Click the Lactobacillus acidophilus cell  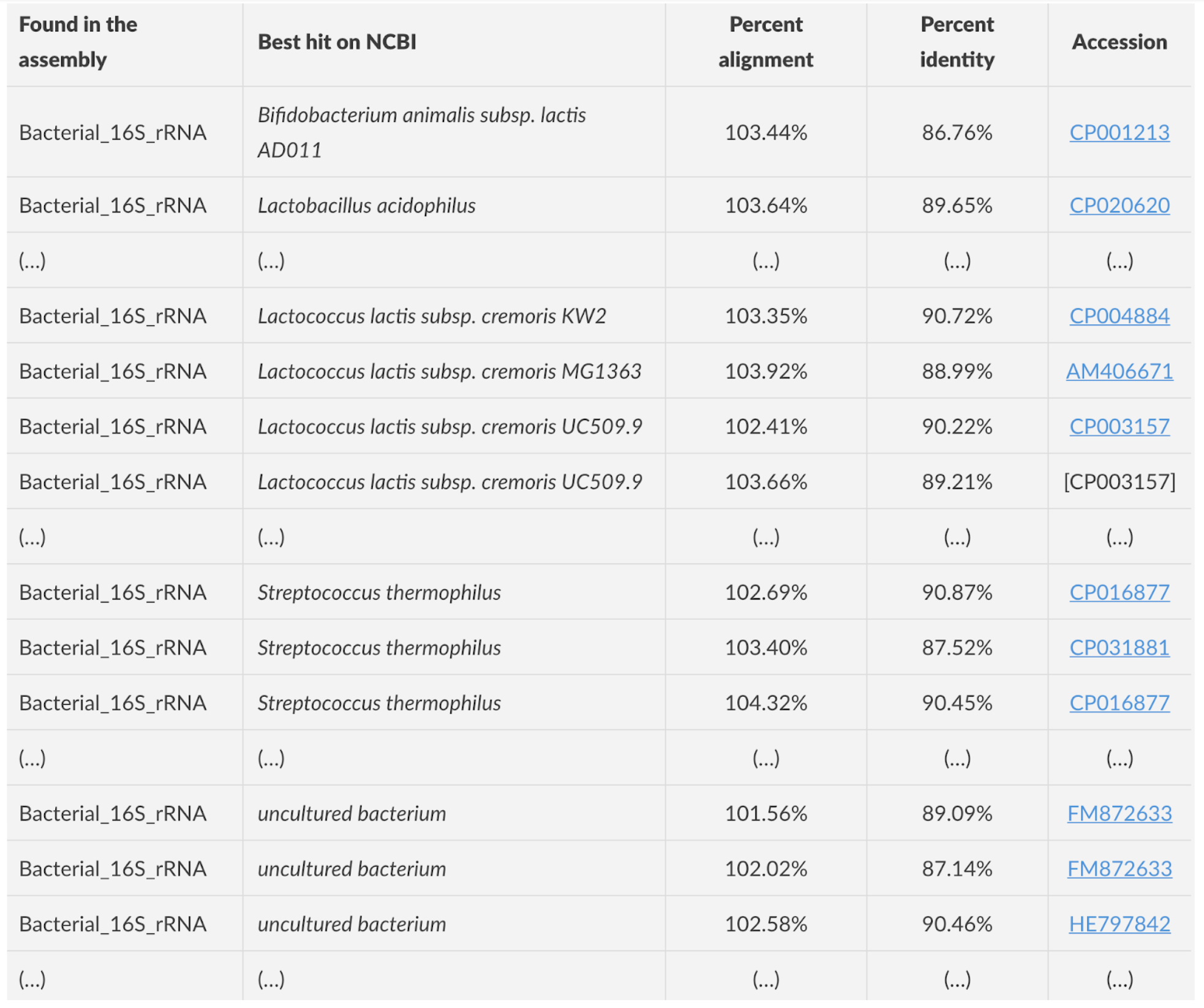[366, 205]
